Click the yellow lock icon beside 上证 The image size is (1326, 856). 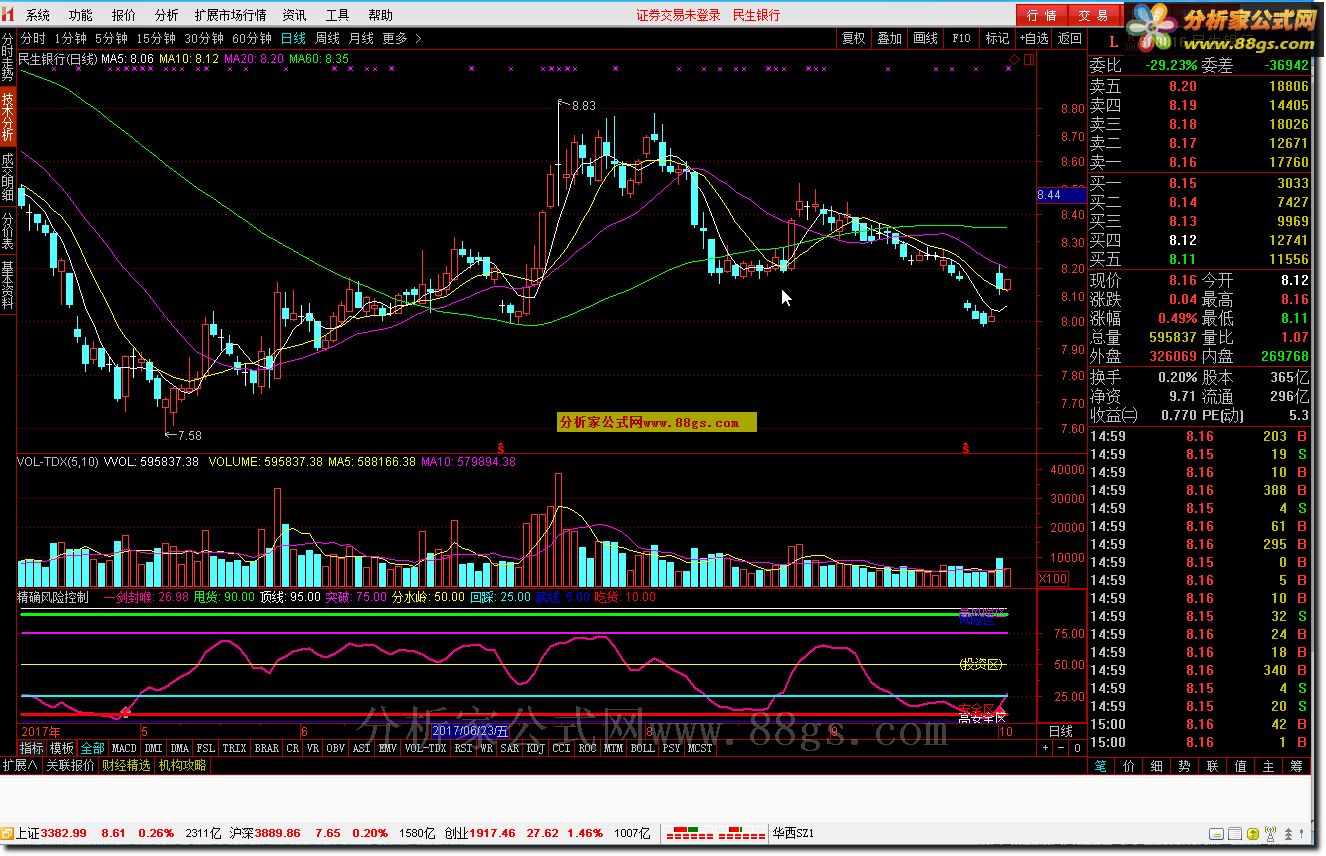(x=7, y=833)
